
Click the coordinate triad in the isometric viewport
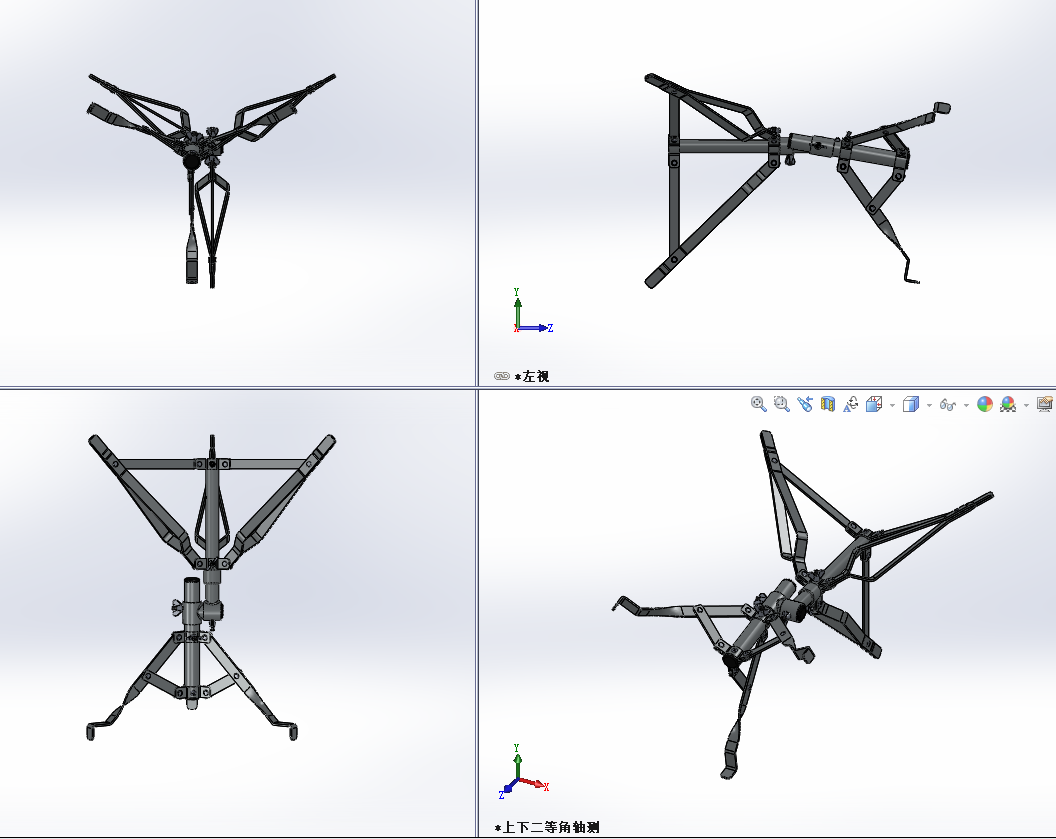tap(525, 772)
